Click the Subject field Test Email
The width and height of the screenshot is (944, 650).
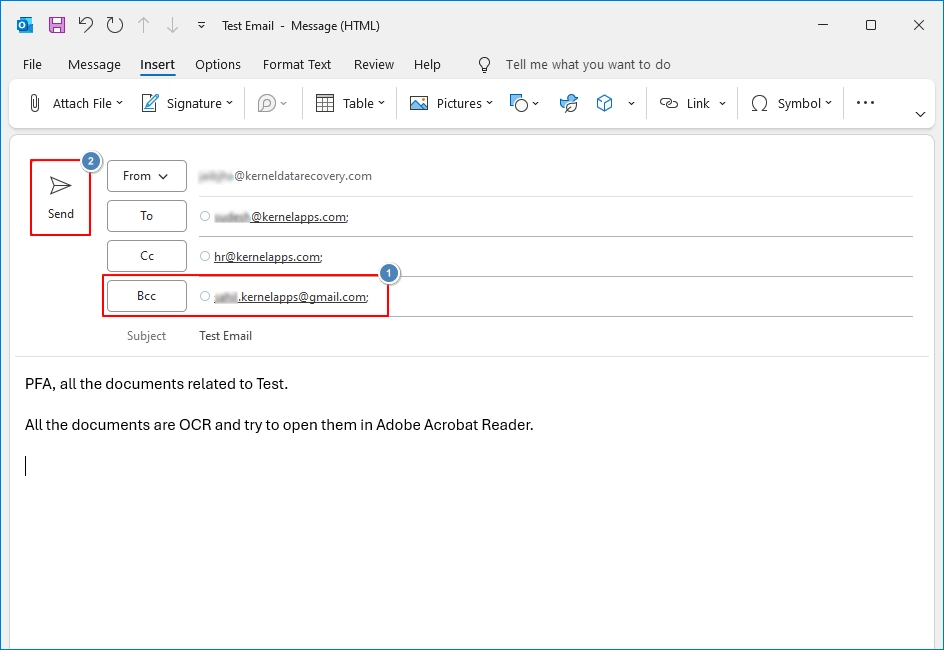(226, 336)
